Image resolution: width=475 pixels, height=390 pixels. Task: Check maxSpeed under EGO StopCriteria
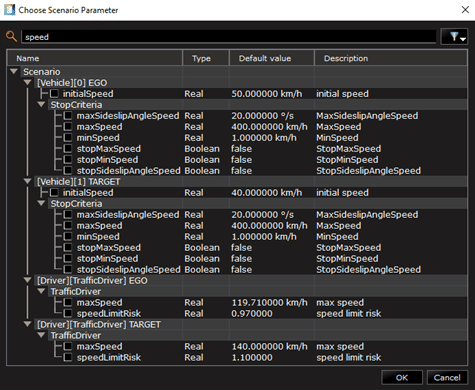point(68,127)
